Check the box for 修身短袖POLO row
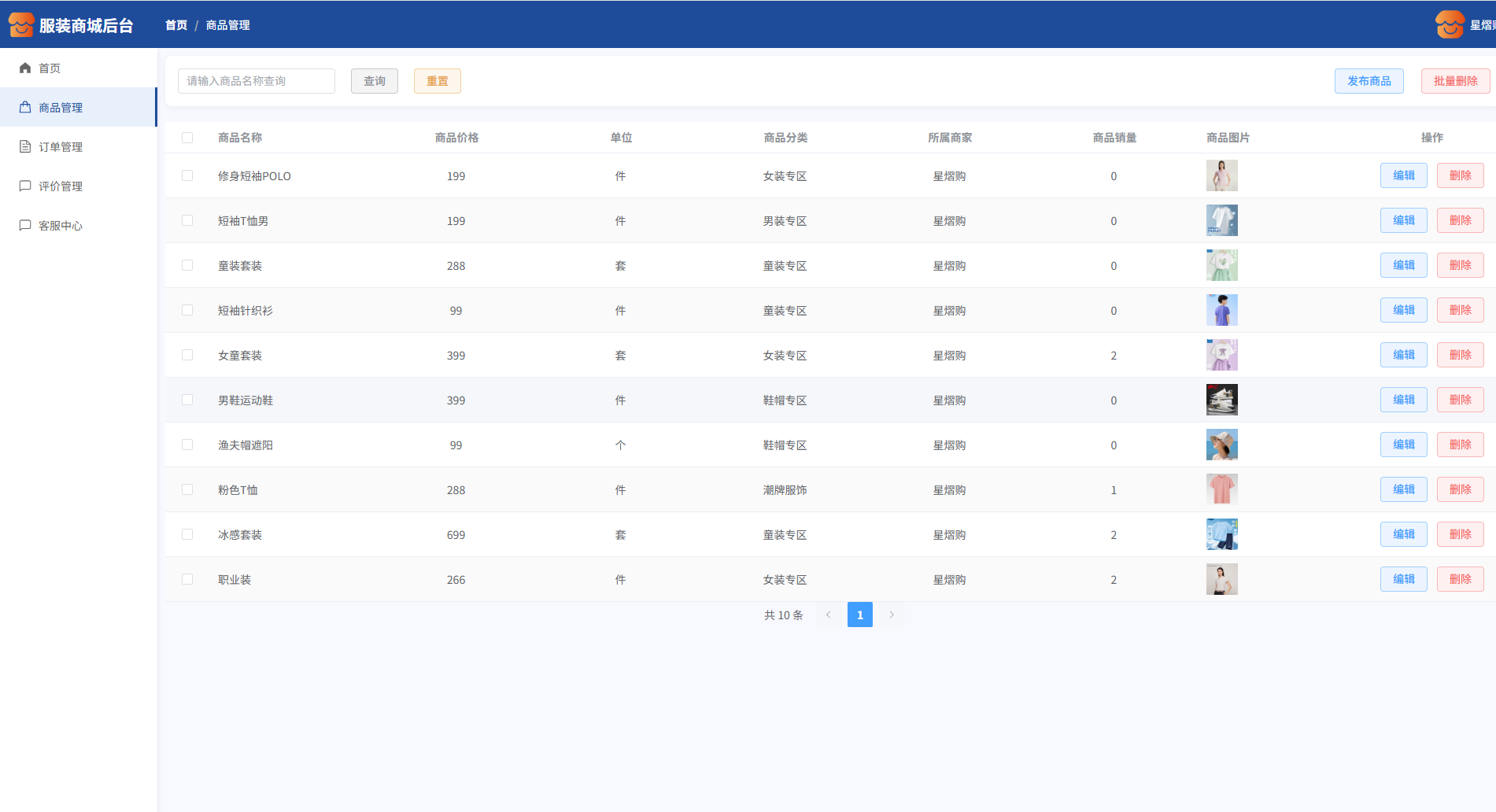Viewport: 1496px width, 812px height. (x=187, y=175)
